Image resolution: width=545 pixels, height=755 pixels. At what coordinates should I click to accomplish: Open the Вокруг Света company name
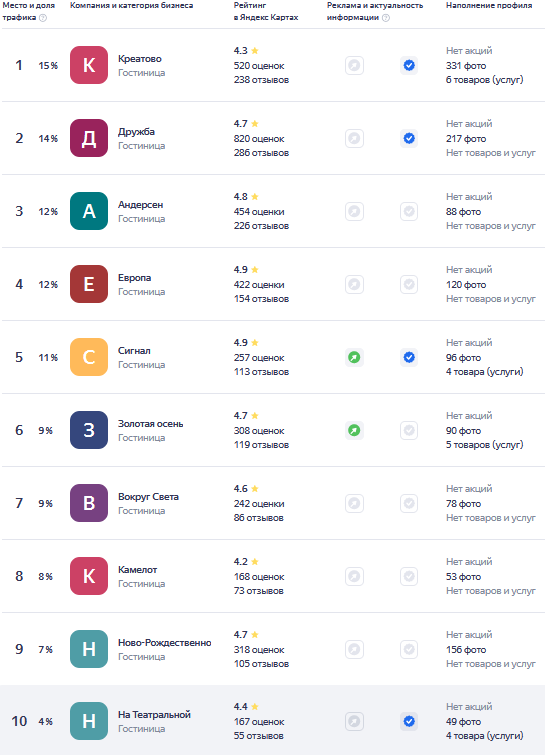coord(148,496)
